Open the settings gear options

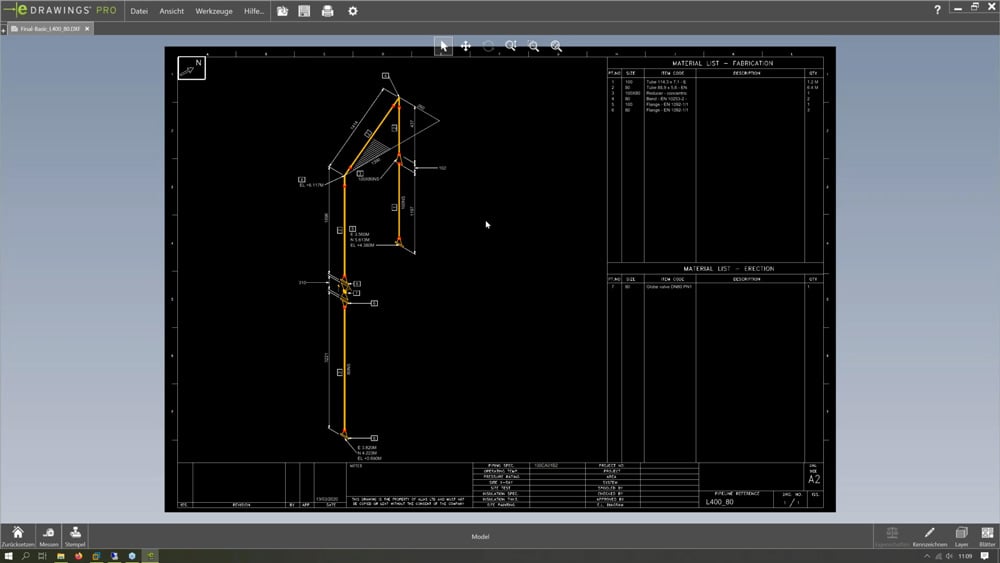tap(352, 11)
